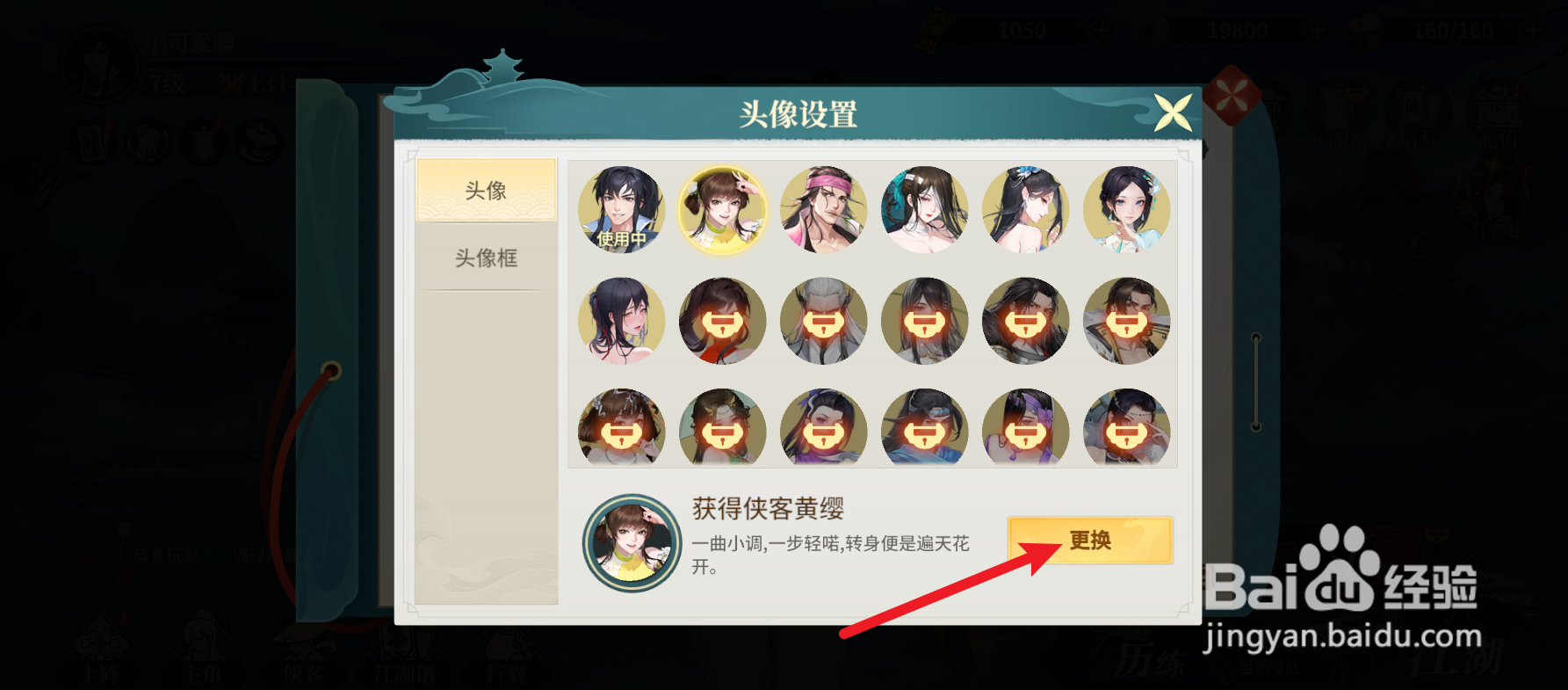The height and width of the screenshot is (690, 1568).
Task: Tap the red flower badge beside dialog
Action: click(1232, 95)
